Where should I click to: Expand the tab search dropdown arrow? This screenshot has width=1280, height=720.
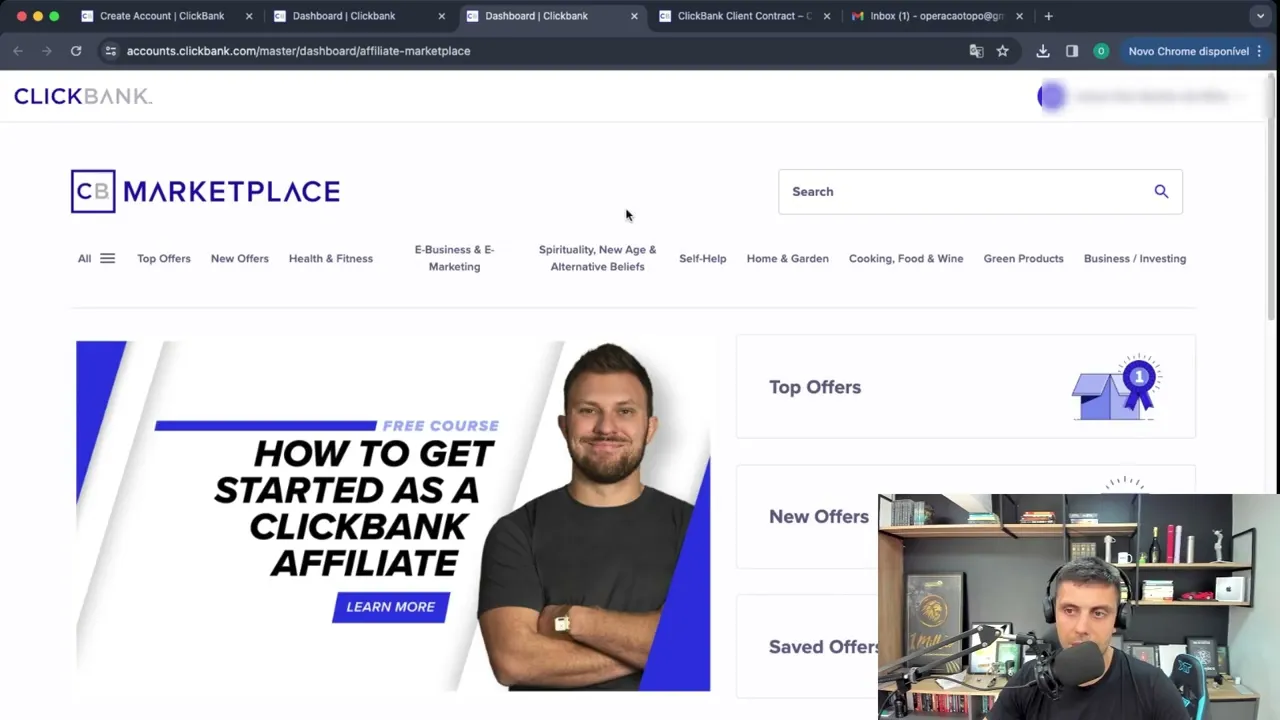(x=1260, y=16)
